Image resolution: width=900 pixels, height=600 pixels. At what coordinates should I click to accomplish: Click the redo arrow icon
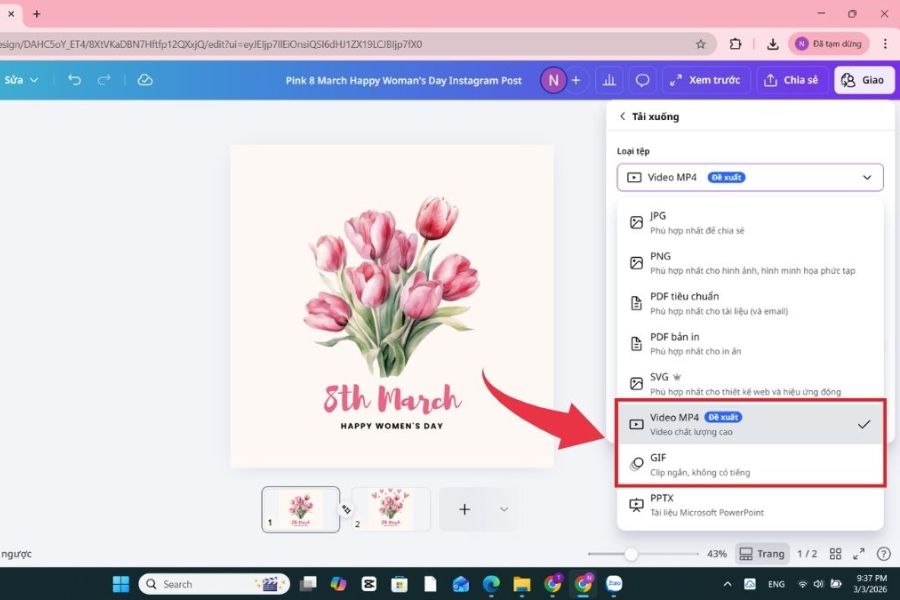pyautogui.click(x=104, y=80)
